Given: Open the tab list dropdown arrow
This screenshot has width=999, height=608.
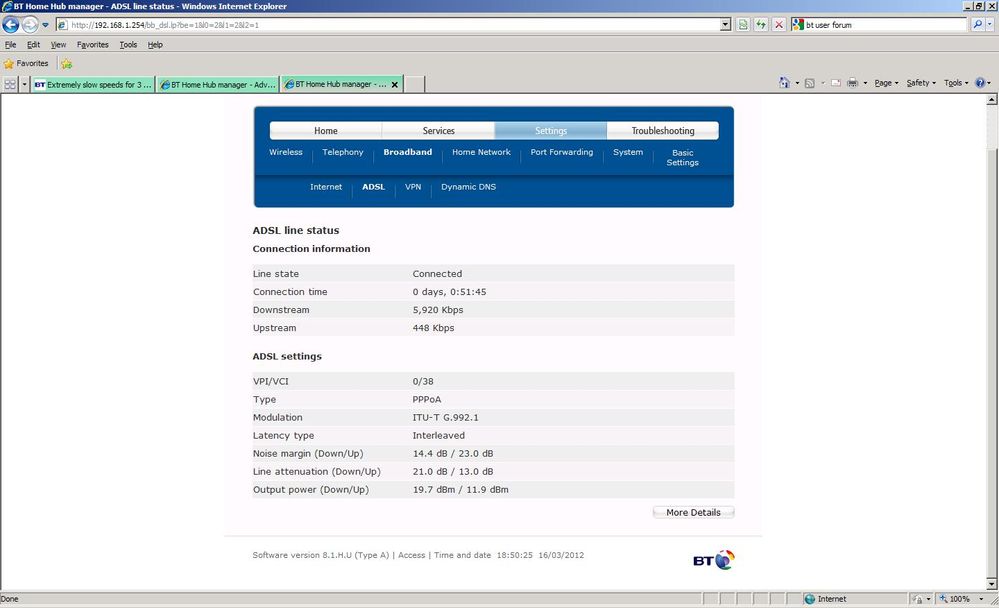Looking at the screenshot, I should [24, 84].
